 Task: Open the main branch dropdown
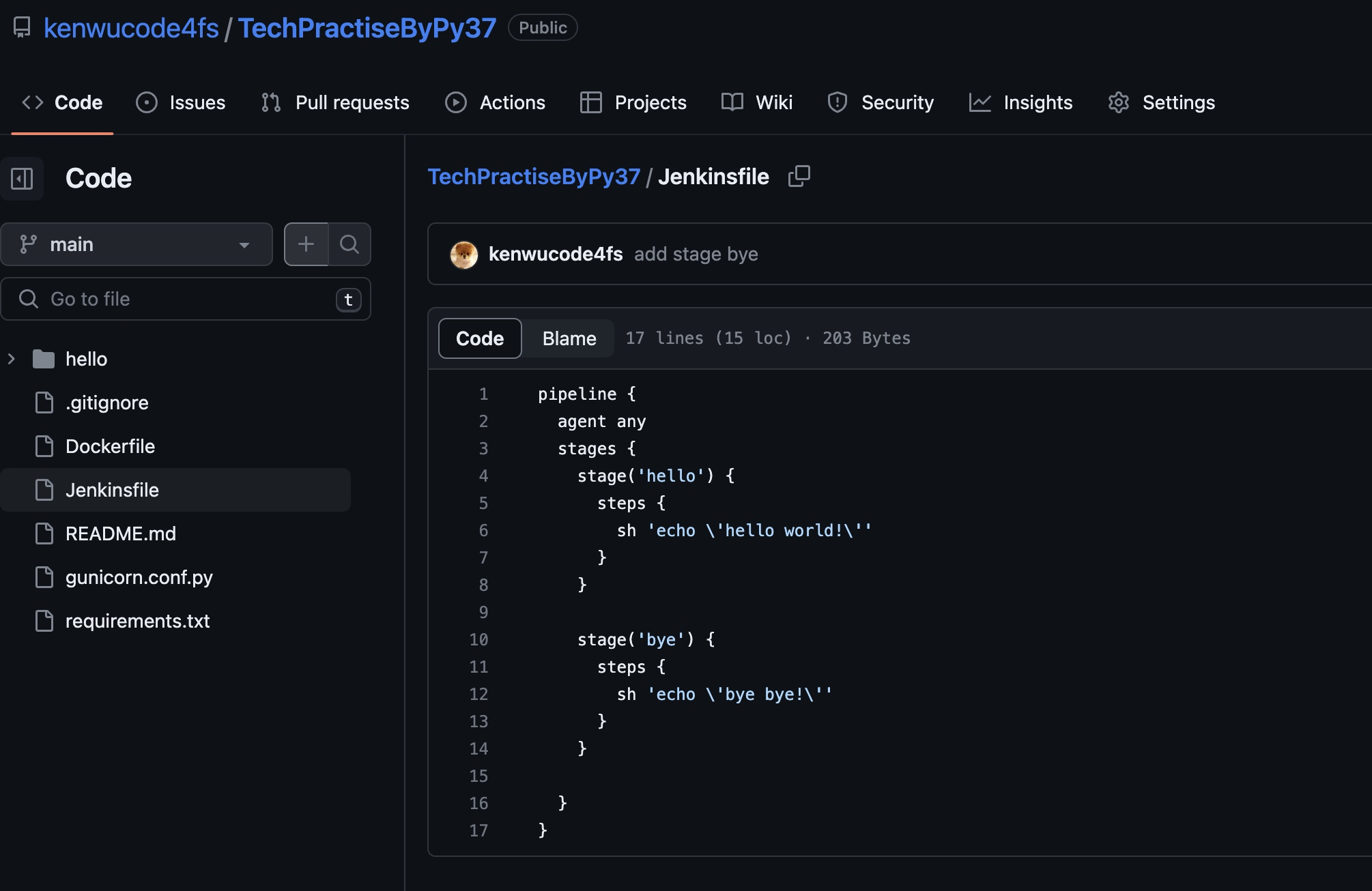(x=137, y=244)
